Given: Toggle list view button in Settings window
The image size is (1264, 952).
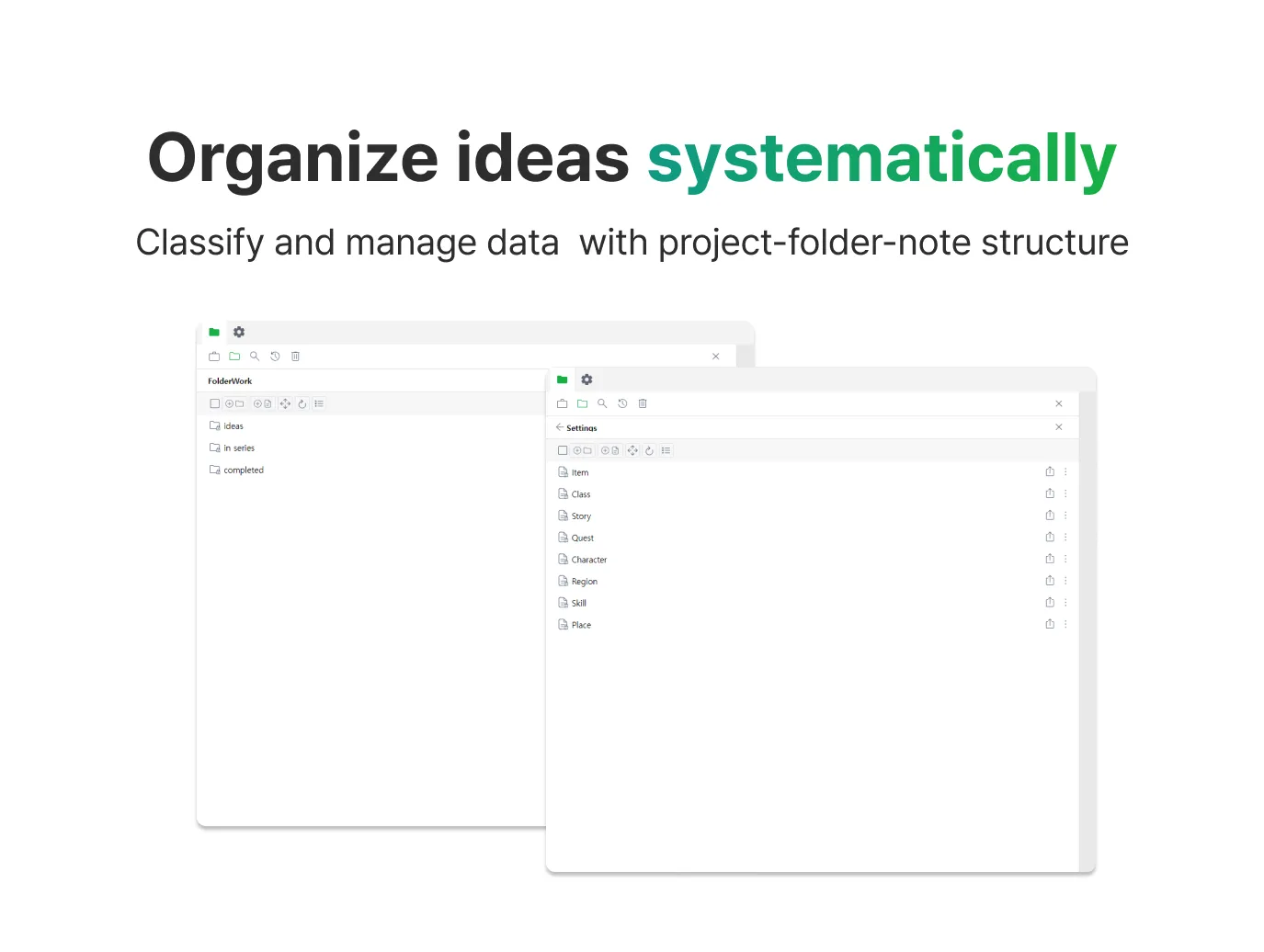Looking at the screenshot, I should (x=666, y=450).
